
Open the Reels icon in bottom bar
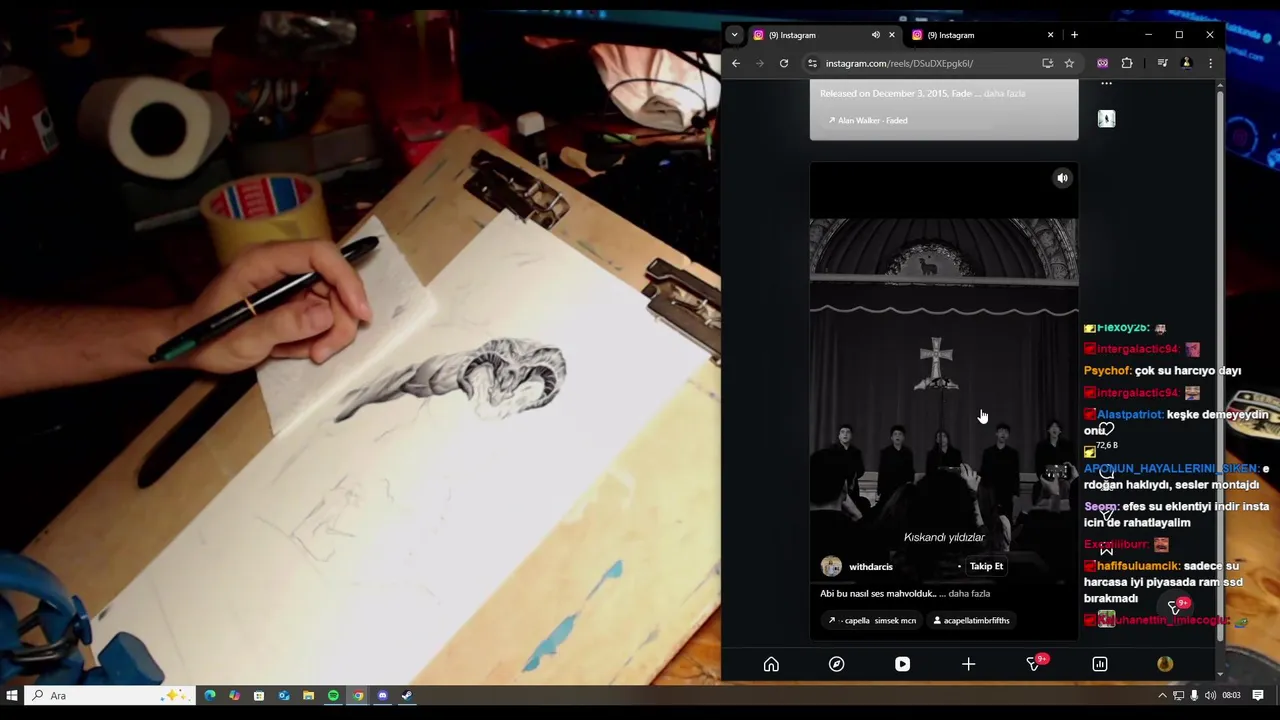tap(902, 664)
